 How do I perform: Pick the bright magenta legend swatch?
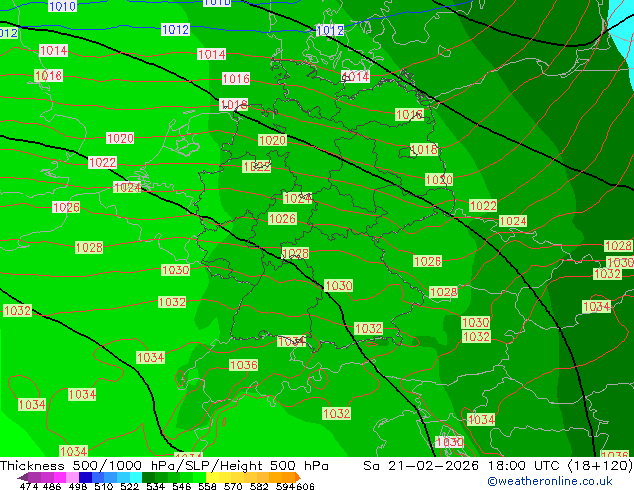click(x=60, y=477)
